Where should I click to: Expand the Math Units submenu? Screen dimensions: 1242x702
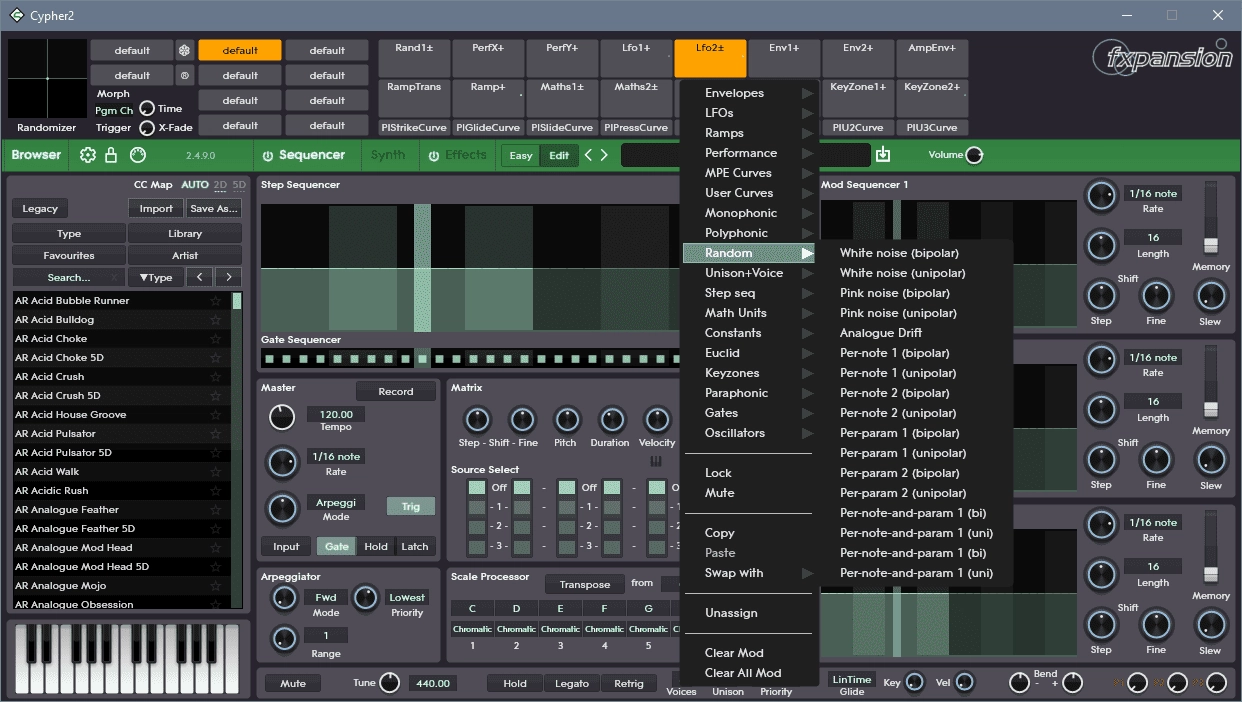point(749,313)
